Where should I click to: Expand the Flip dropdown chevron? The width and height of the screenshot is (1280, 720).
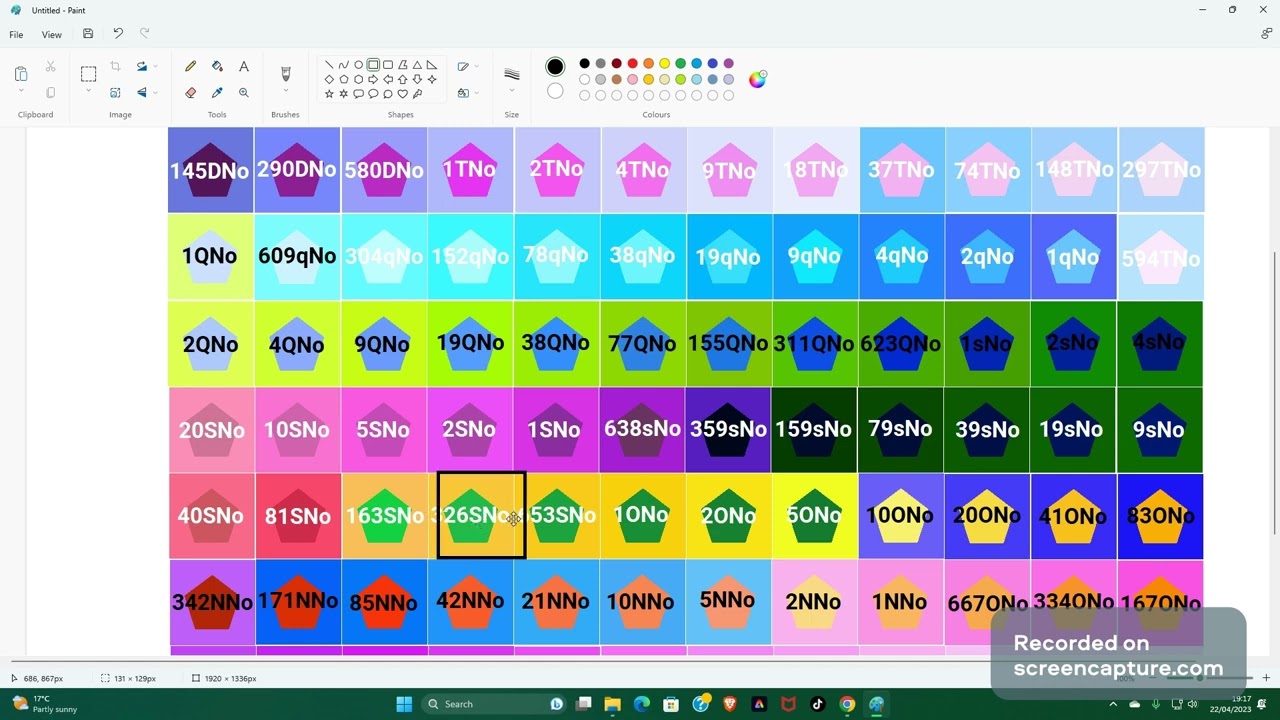click(x=155, y=93)
